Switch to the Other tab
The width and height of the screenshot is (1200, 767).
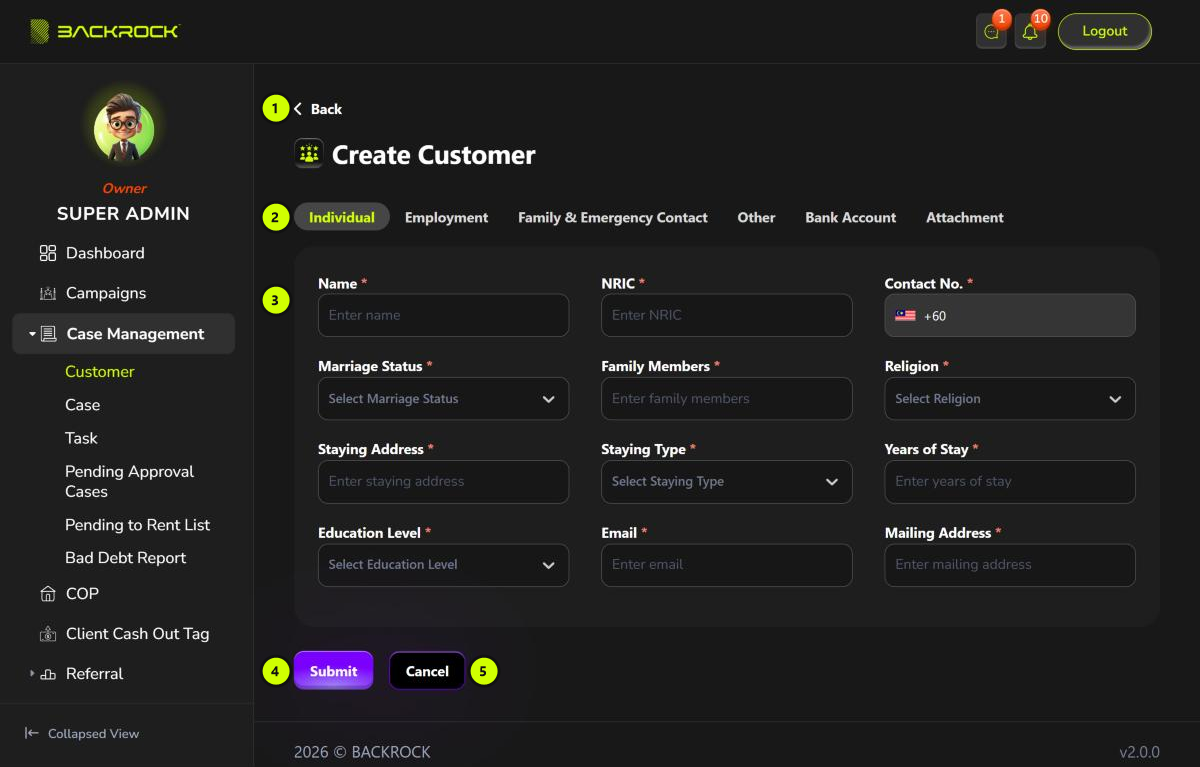(x=757, y=217)
